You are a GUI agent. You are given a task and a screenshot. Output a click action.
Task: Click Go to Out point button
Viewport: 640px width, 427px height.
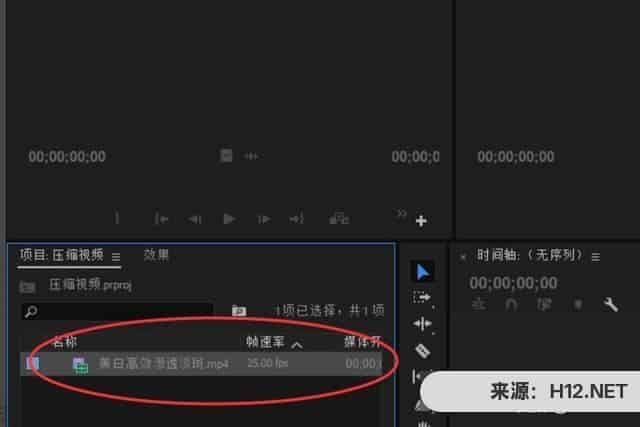click(297, 219)
